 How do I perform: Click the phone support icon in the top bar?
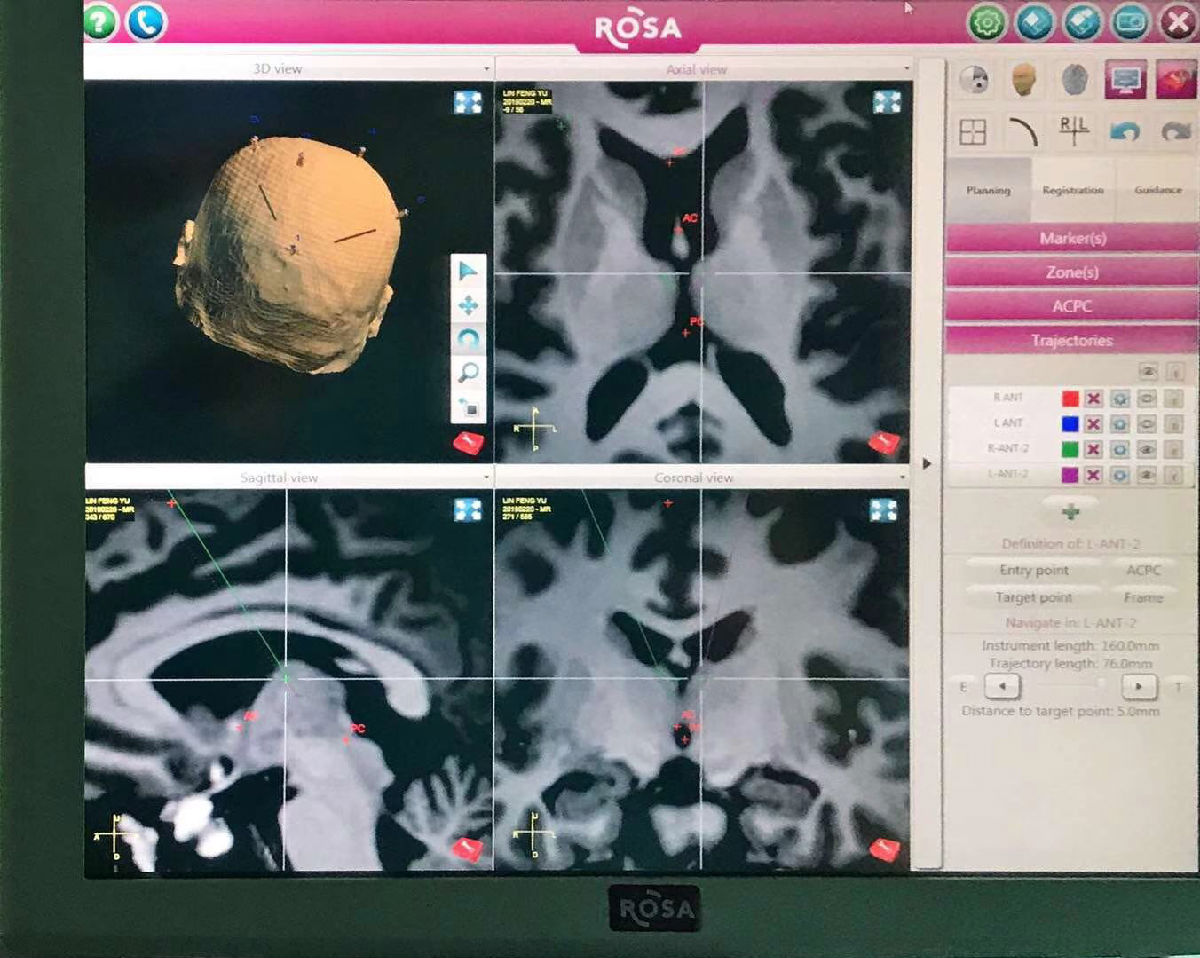tap(146, 22)
